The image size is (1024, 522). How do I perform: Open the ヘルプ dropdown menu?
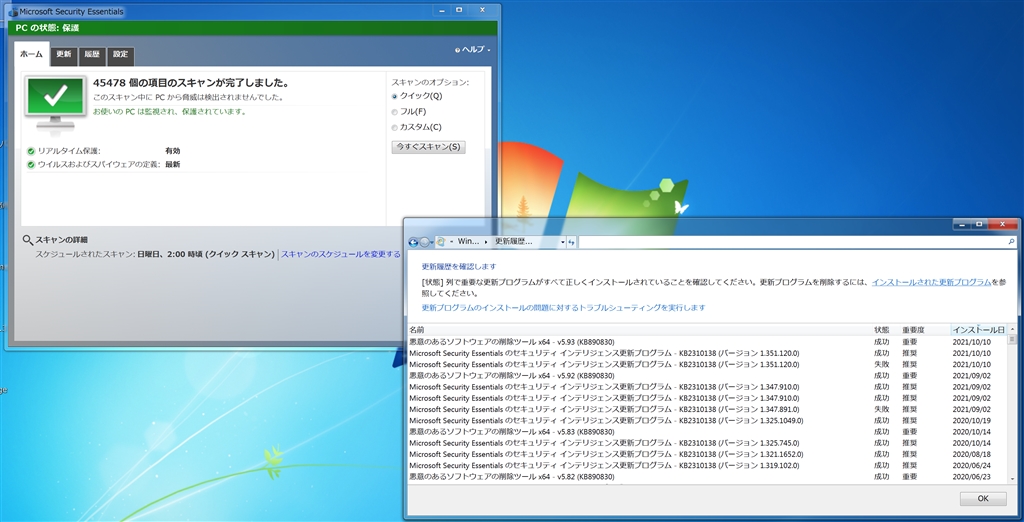coord(473,50)
